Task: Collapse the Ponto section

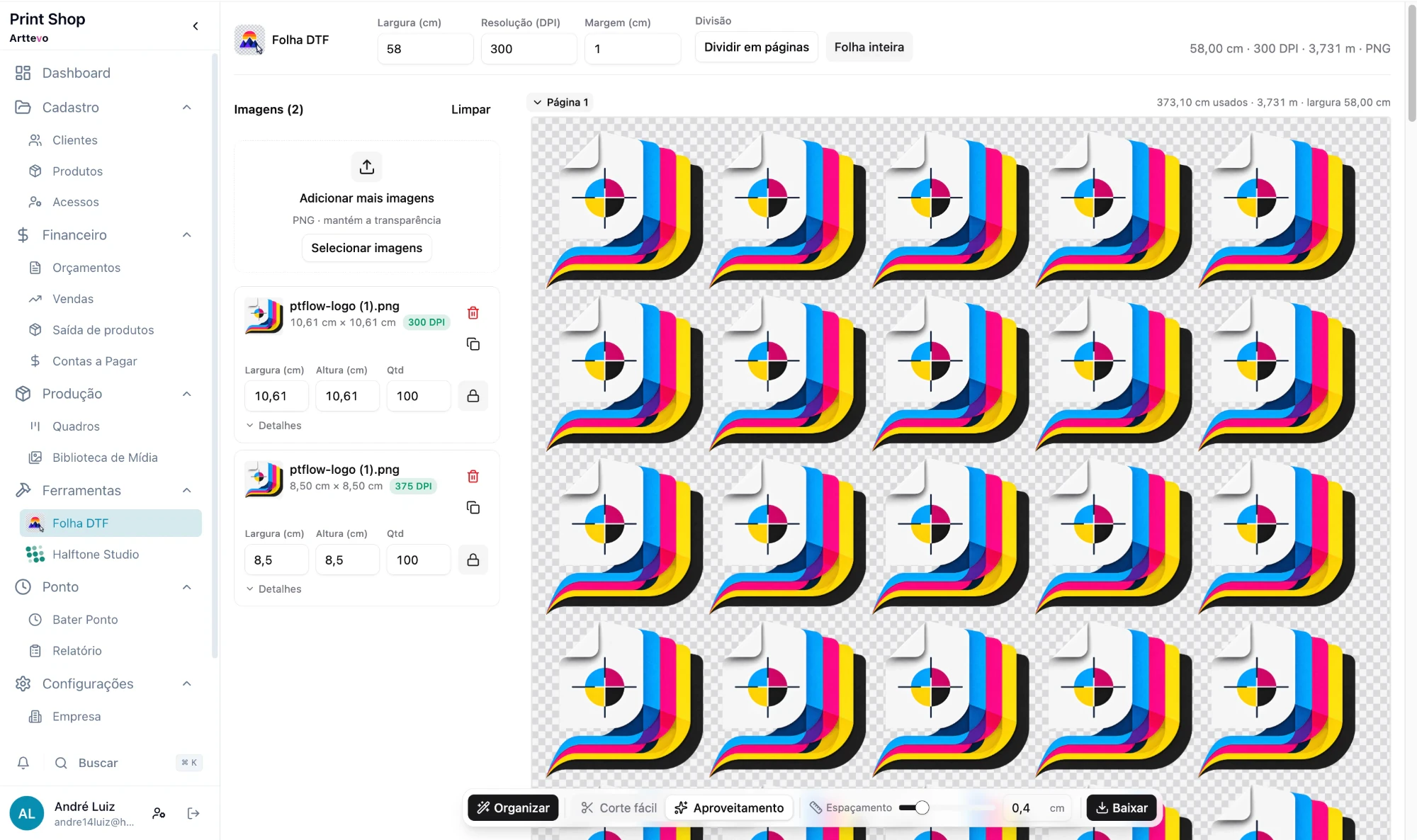Action: click(187, 587)
